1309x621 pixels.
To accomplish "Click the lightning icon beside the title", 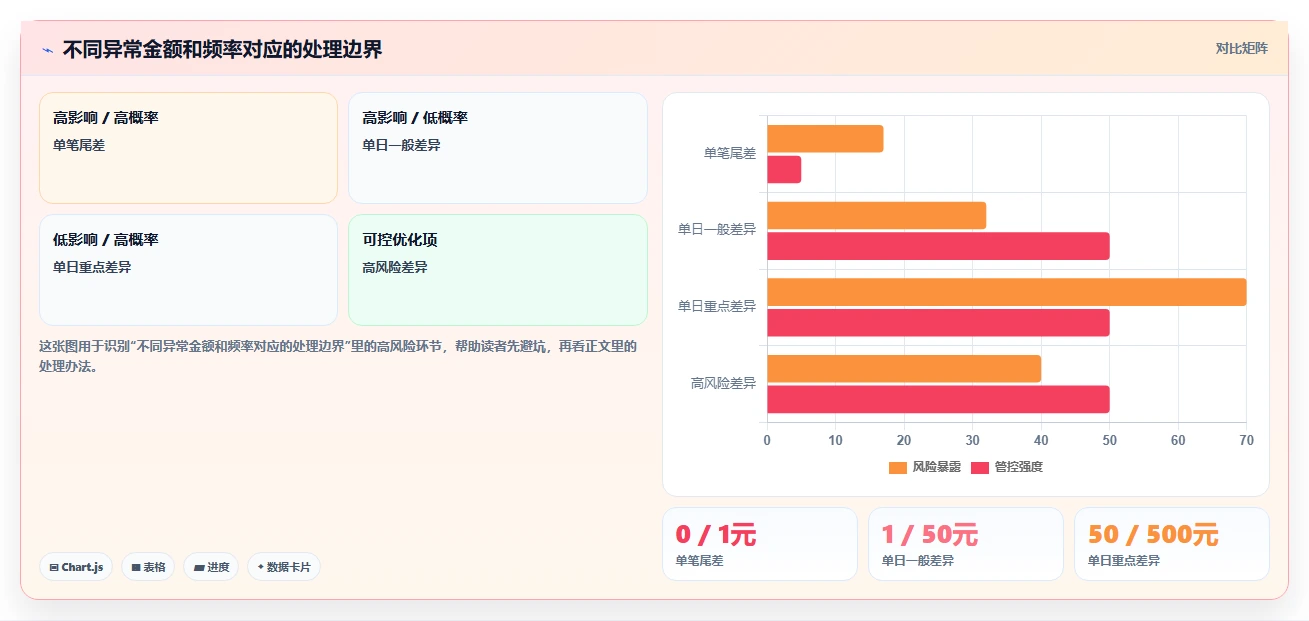I will 48,49.
